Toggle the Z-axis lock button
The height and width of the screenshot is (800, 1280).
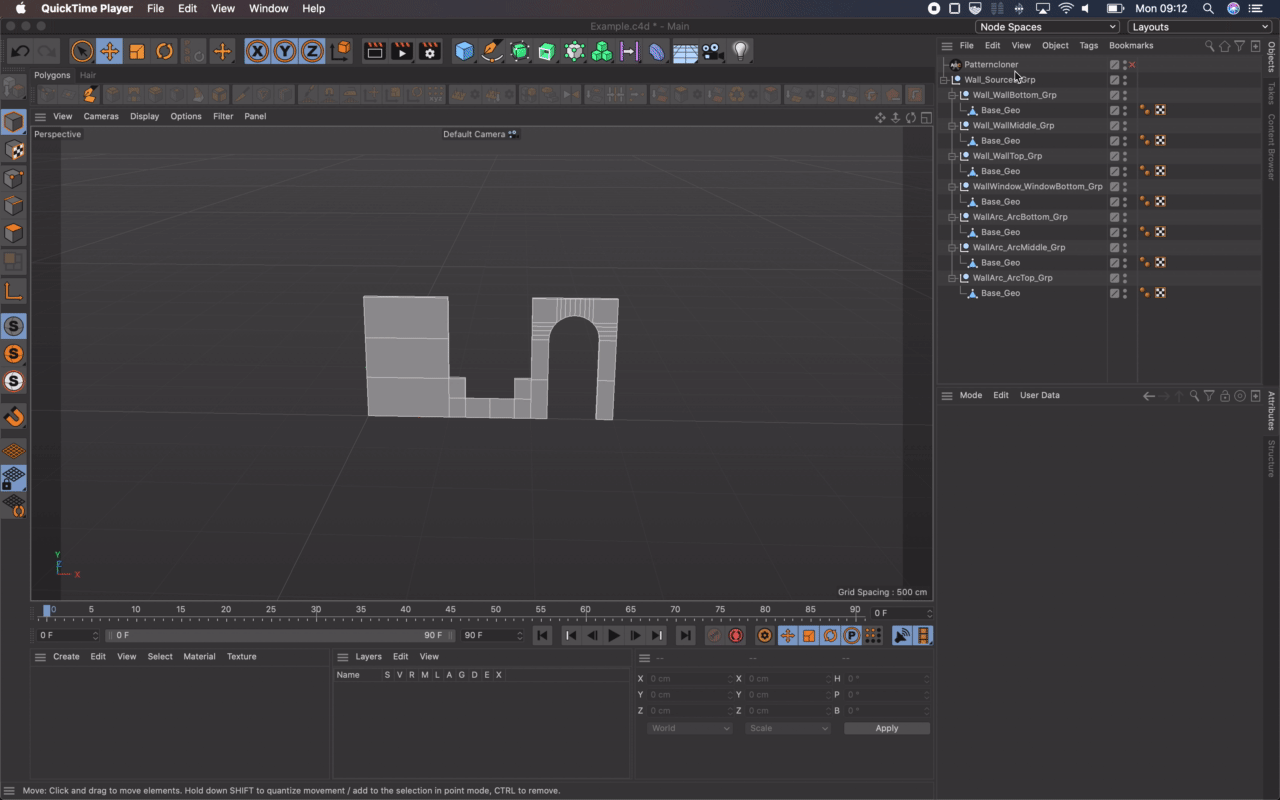point(312,51)
